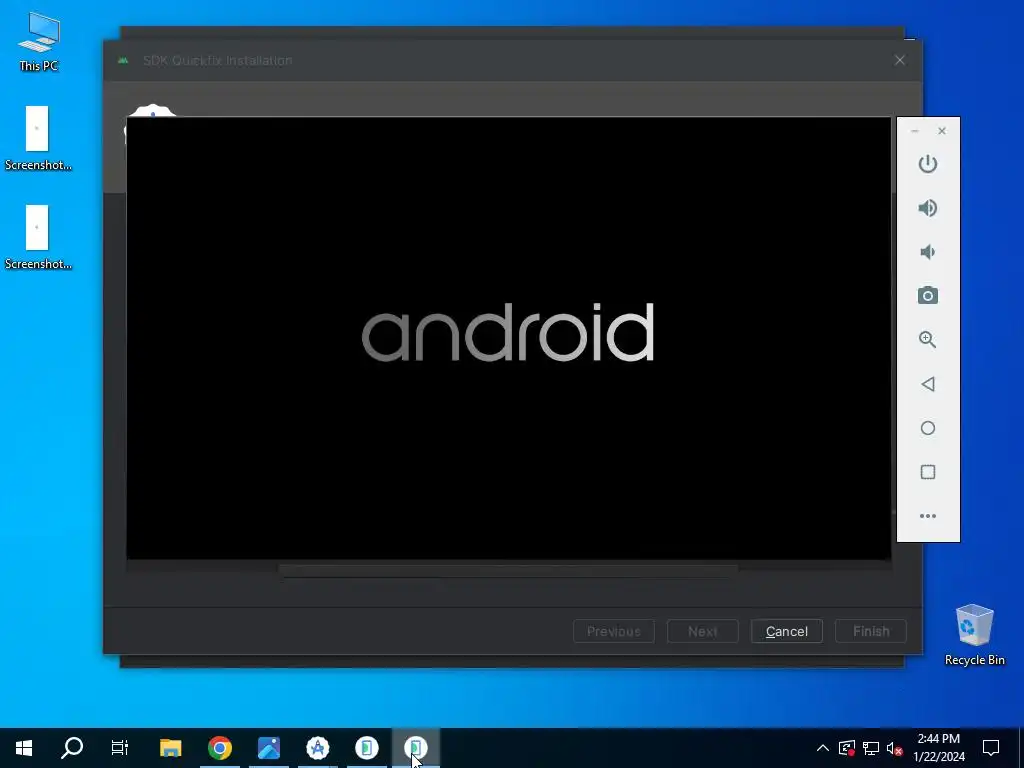Show hidden system tray icons

pos(823,748)
